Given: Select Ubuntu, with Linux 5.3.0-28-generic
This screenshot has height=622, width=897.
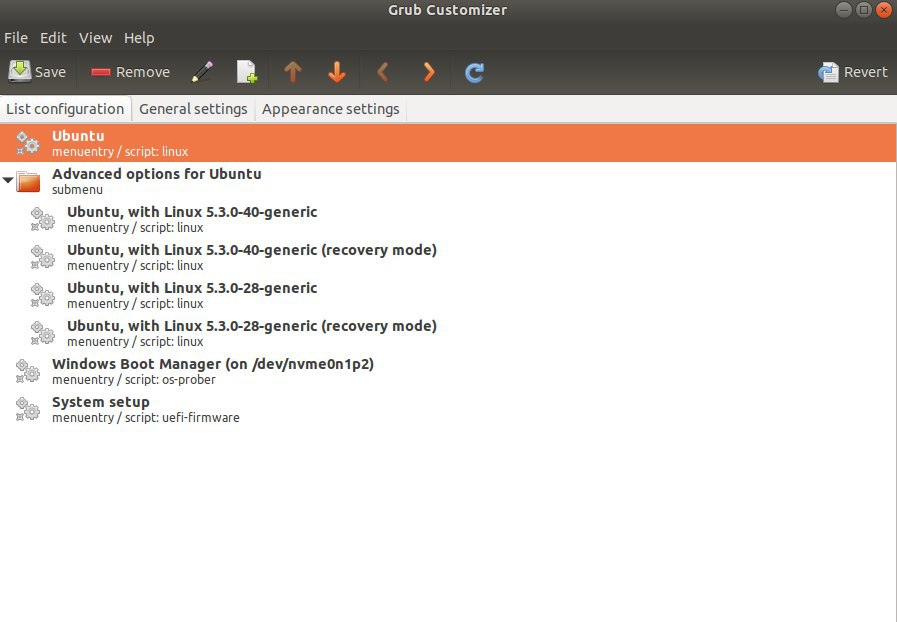Looking at the screenshot, I should 448,295.
